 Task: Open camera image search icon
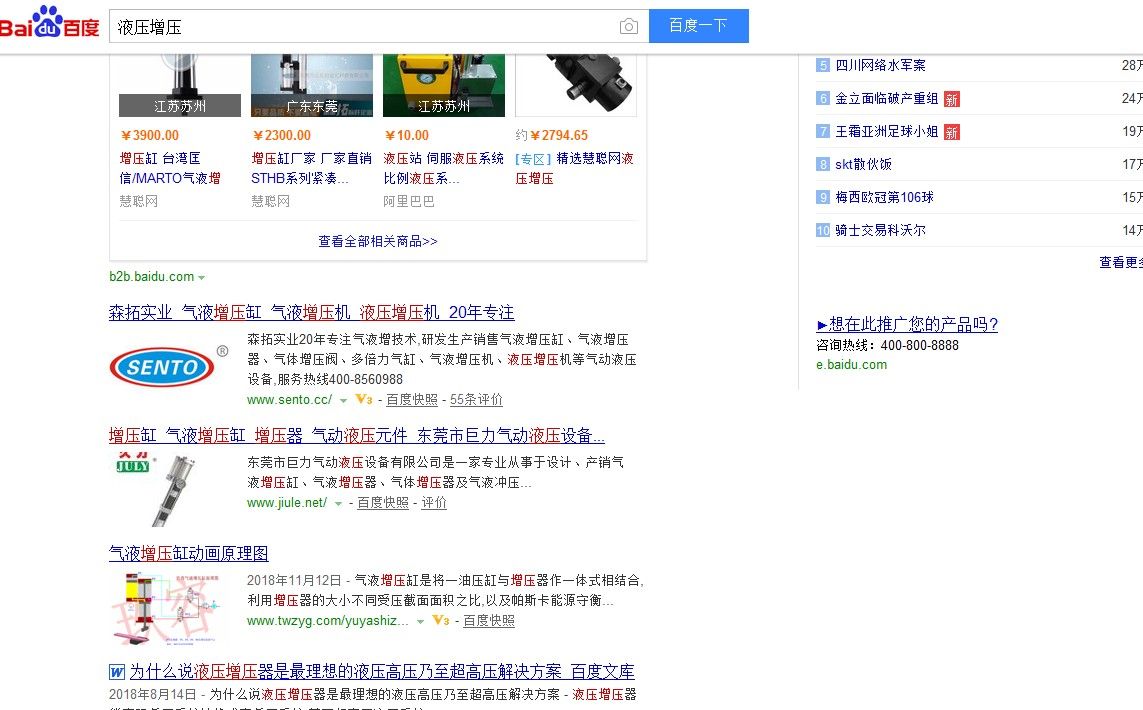(x=628, y=27)
